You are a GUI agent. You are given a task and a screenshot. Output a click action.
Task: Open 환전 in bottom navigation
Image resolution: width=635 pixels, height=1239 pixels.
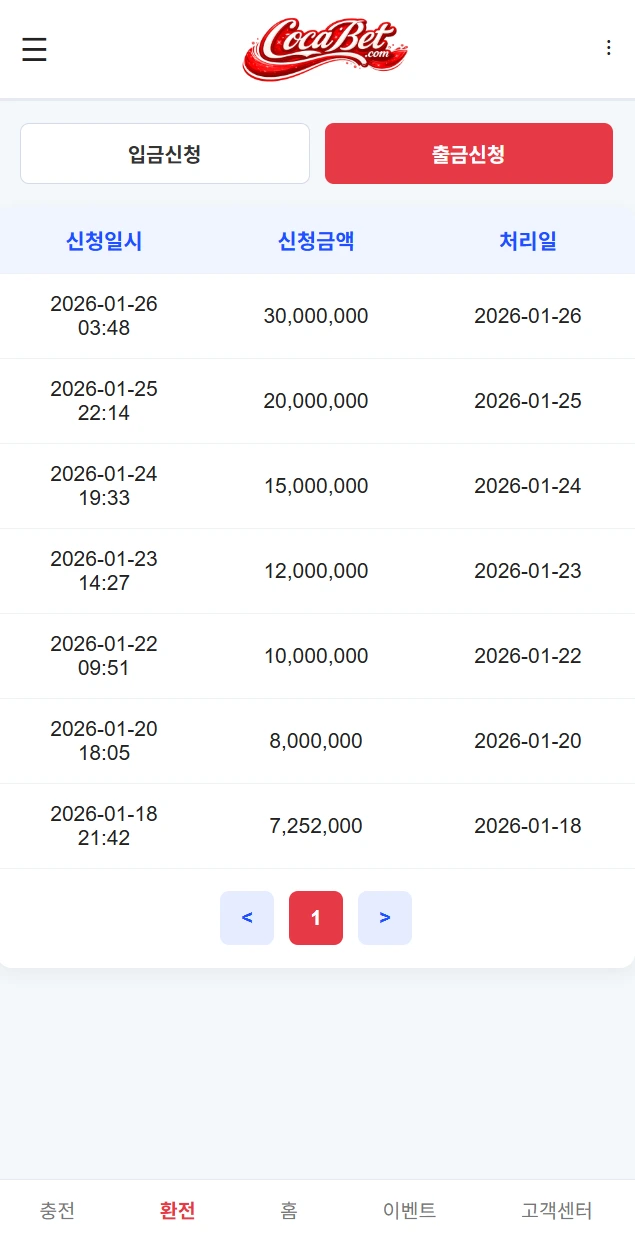point(177,1210)
